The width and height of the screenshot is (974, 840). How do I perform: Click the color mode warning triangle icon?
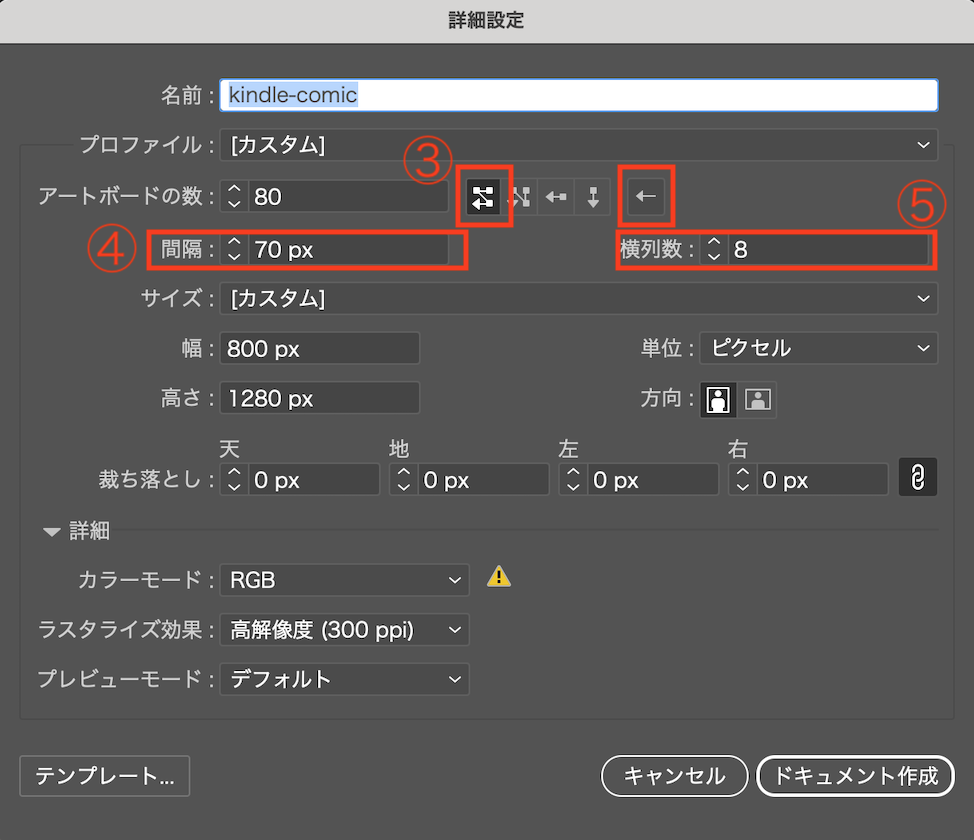pos(498,576)
